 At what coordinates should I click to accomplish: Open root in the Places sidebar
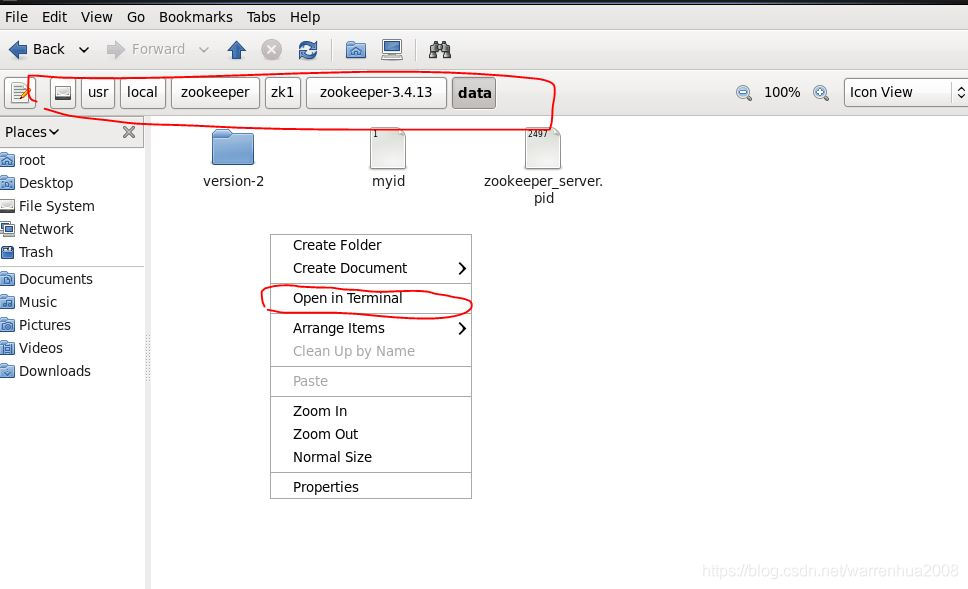[x=23, y=161]
